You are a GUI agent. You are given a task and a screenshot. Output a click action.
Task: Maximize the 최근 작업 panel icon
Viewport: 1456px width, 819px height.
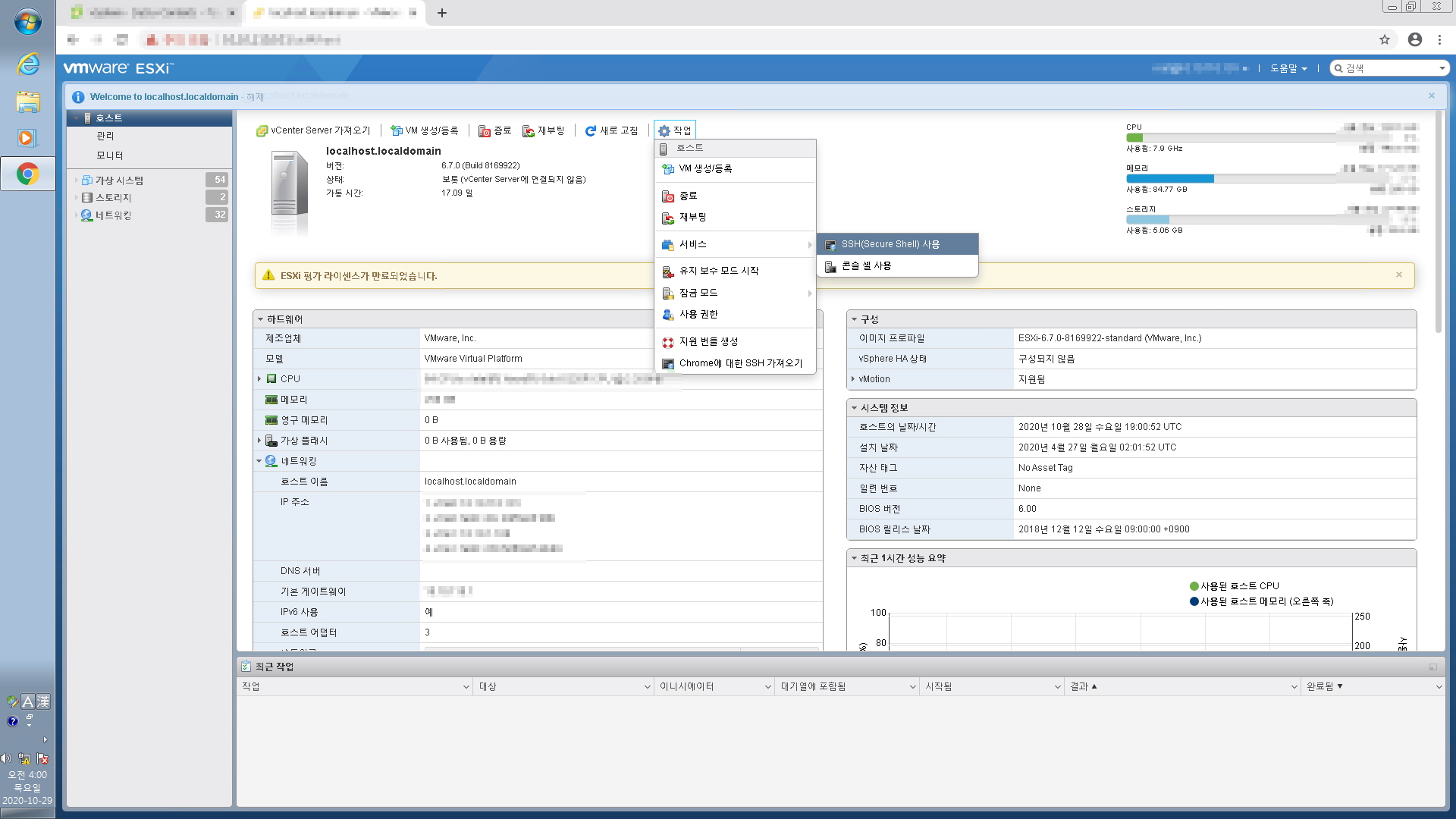1433,667
